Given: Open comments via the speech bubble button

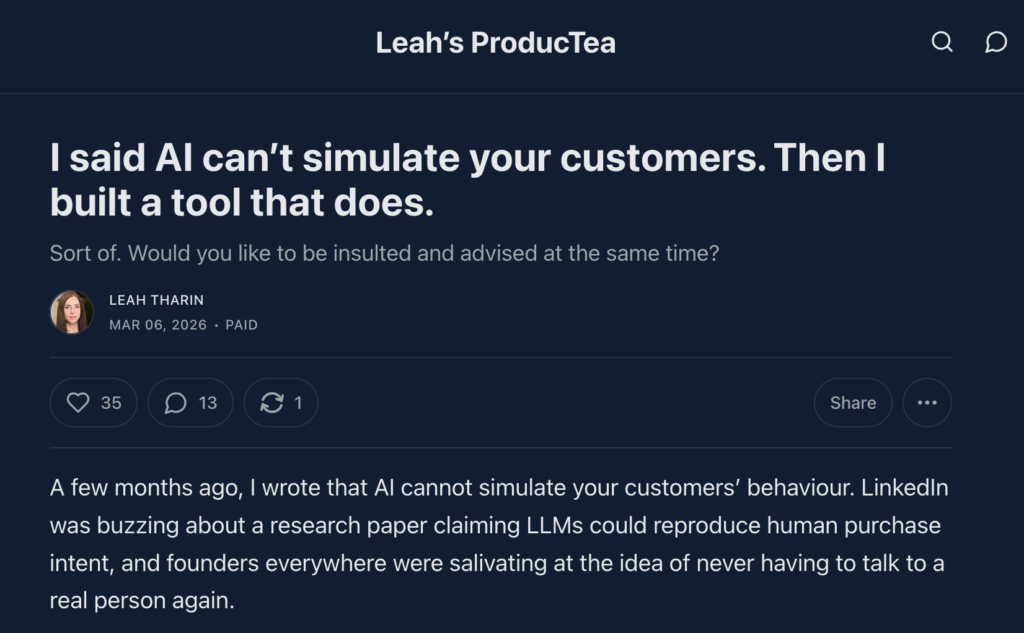Looking at the screenshot, I should coord(176,402).
